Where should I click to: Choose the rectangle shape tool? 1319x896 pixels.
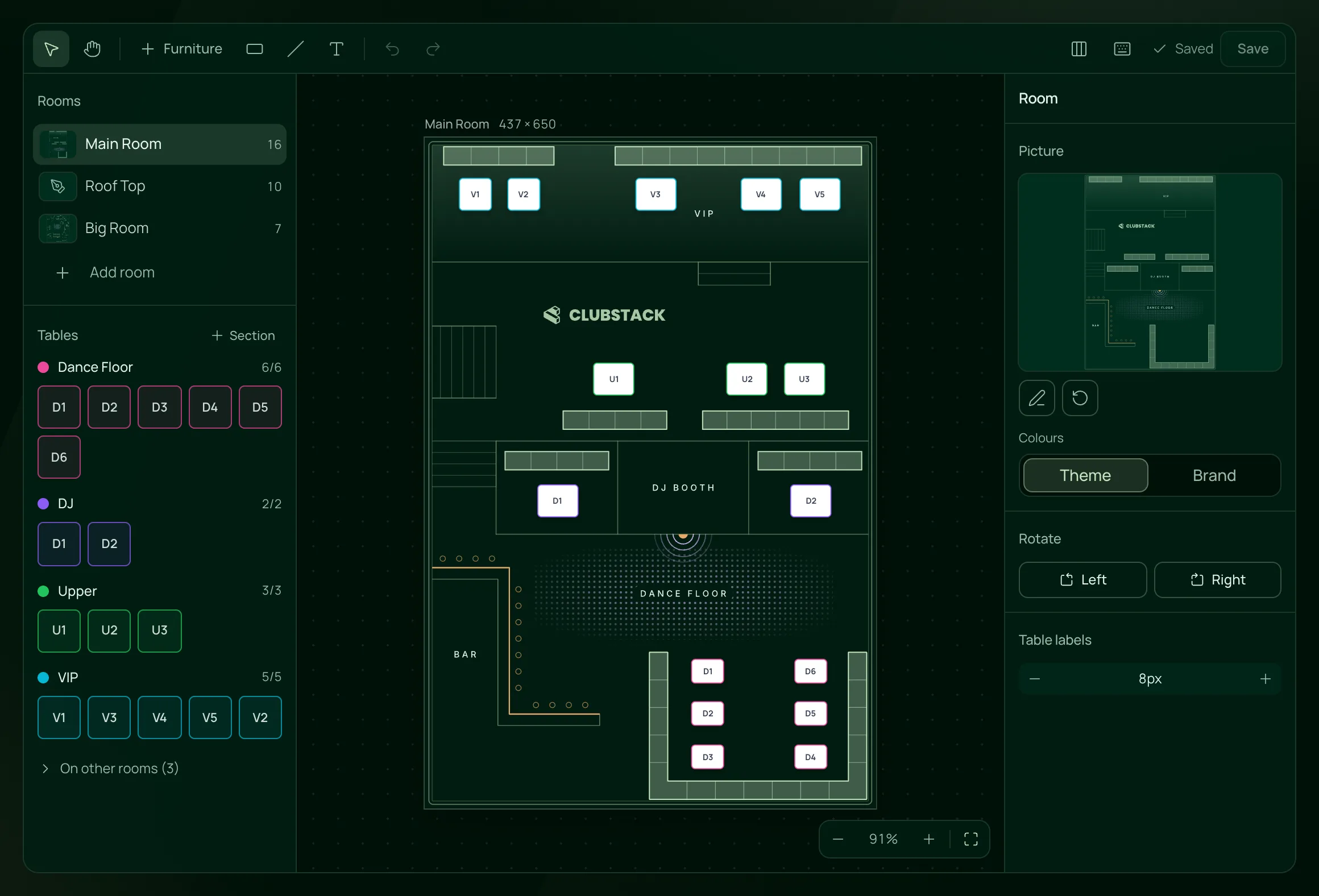click(255, 49)
